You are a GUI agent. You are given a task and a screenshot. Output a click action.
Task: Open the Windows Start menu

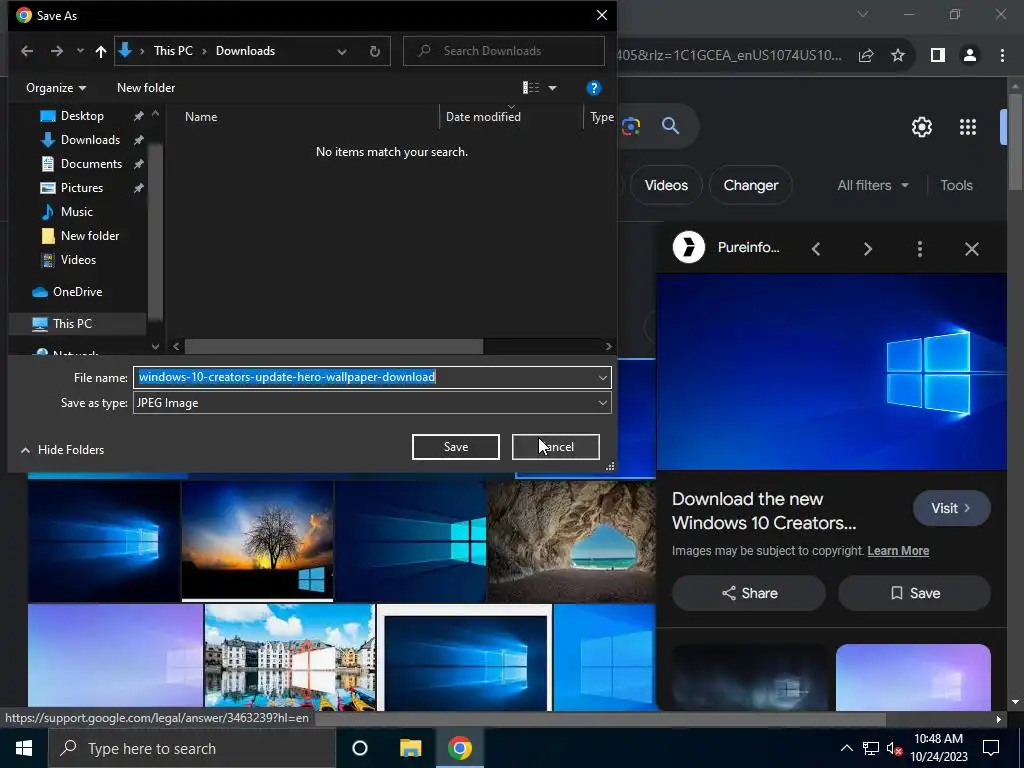click(x=24, y=748)
